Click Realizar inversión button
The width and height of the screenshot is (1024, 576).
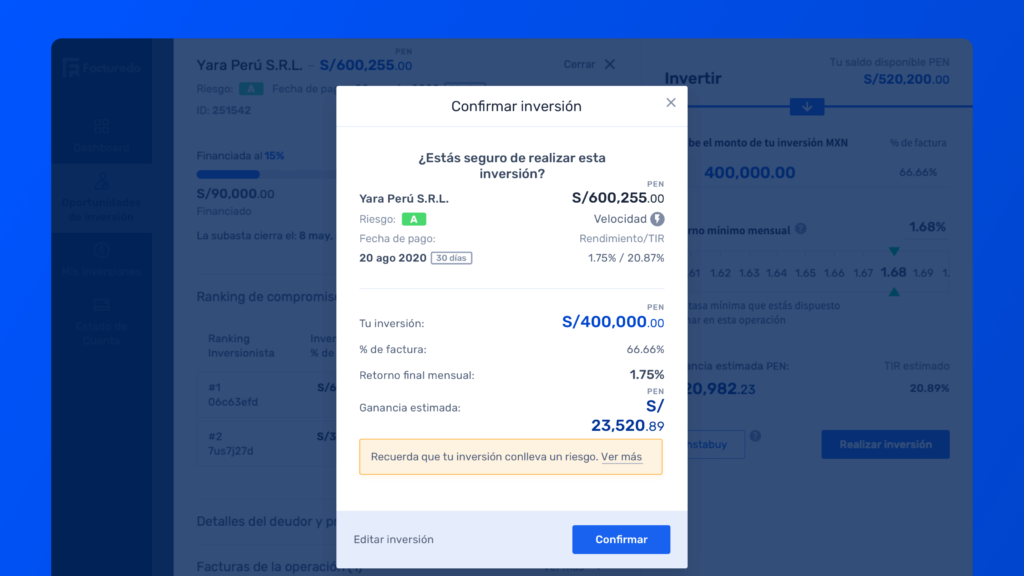885,444
